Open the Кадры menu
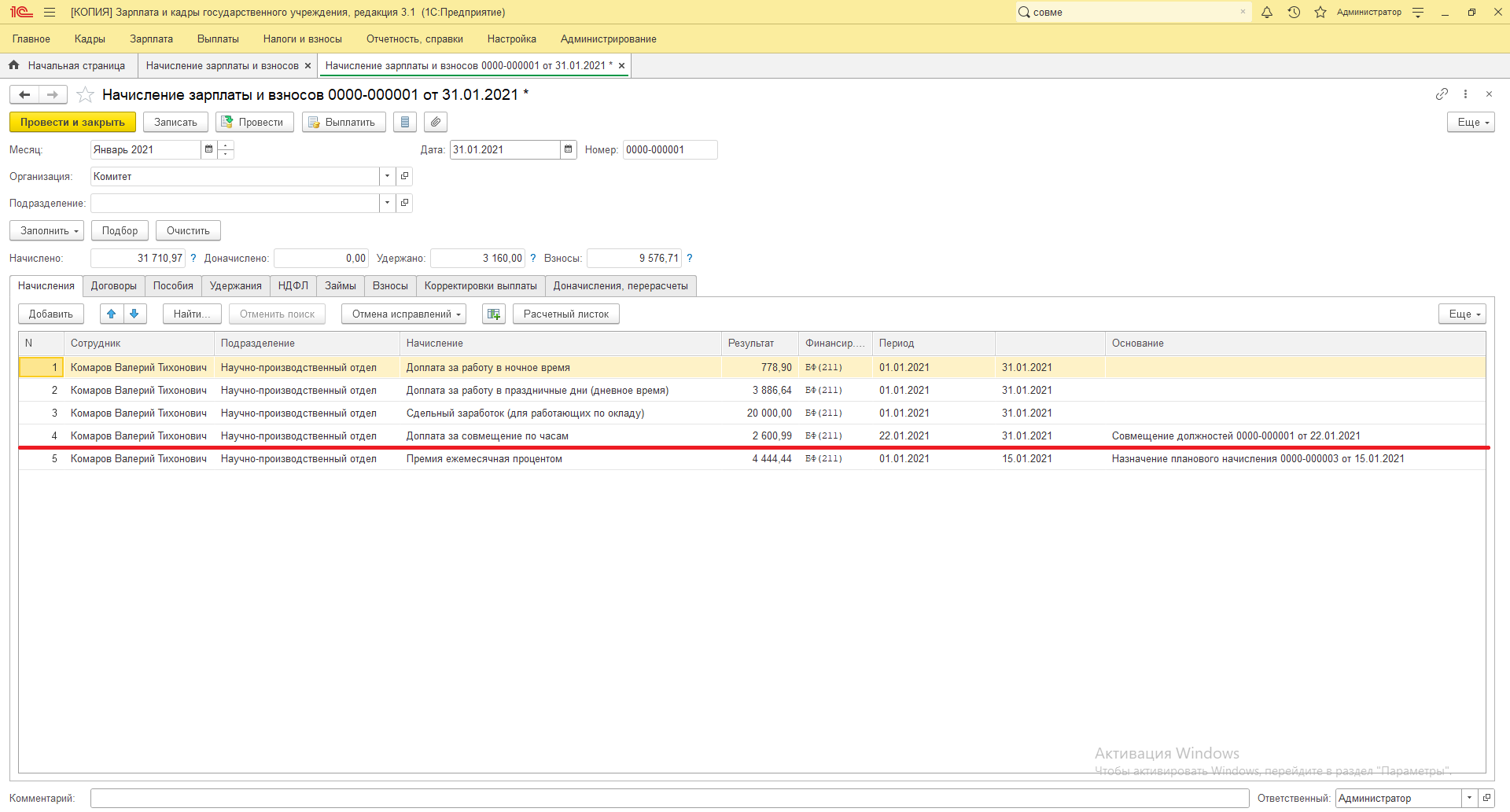Image resolution: width=1510 pixels, height=812 pixels. (x=90, y=39)
